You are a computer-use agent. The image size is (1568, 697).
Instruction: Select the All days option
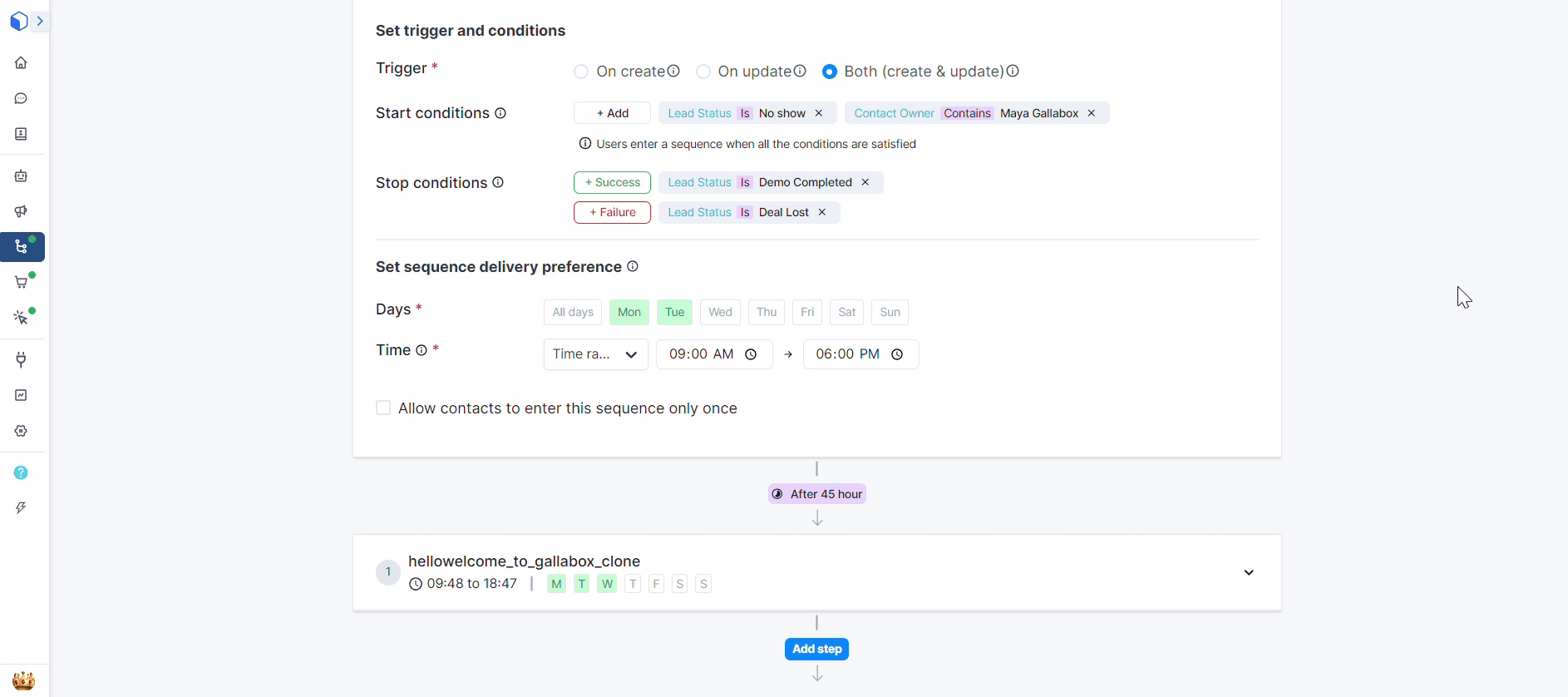click(x=573, y=312)
